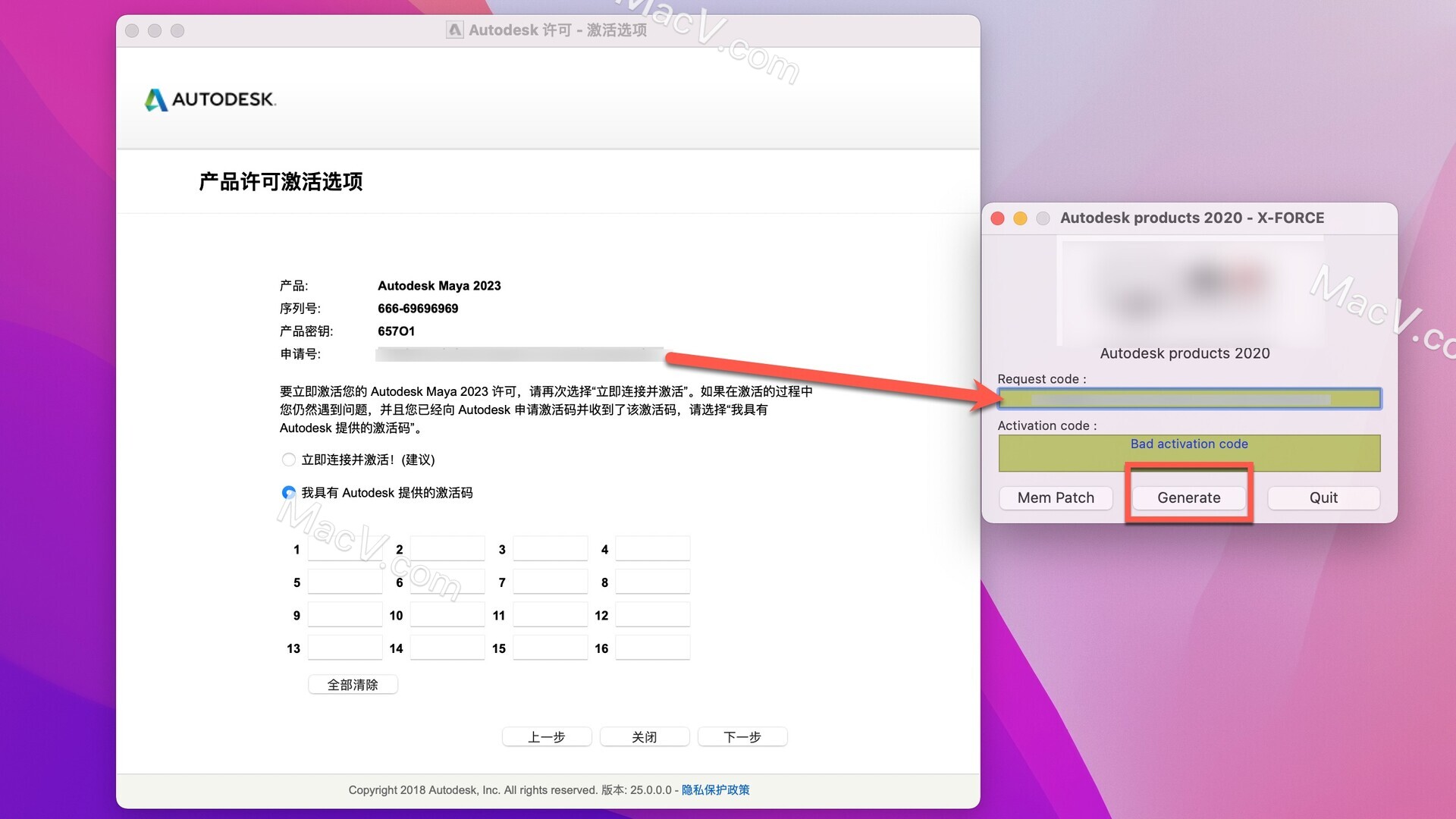Click the product name Autodesk Maya 2023

(x=439, y=286)
